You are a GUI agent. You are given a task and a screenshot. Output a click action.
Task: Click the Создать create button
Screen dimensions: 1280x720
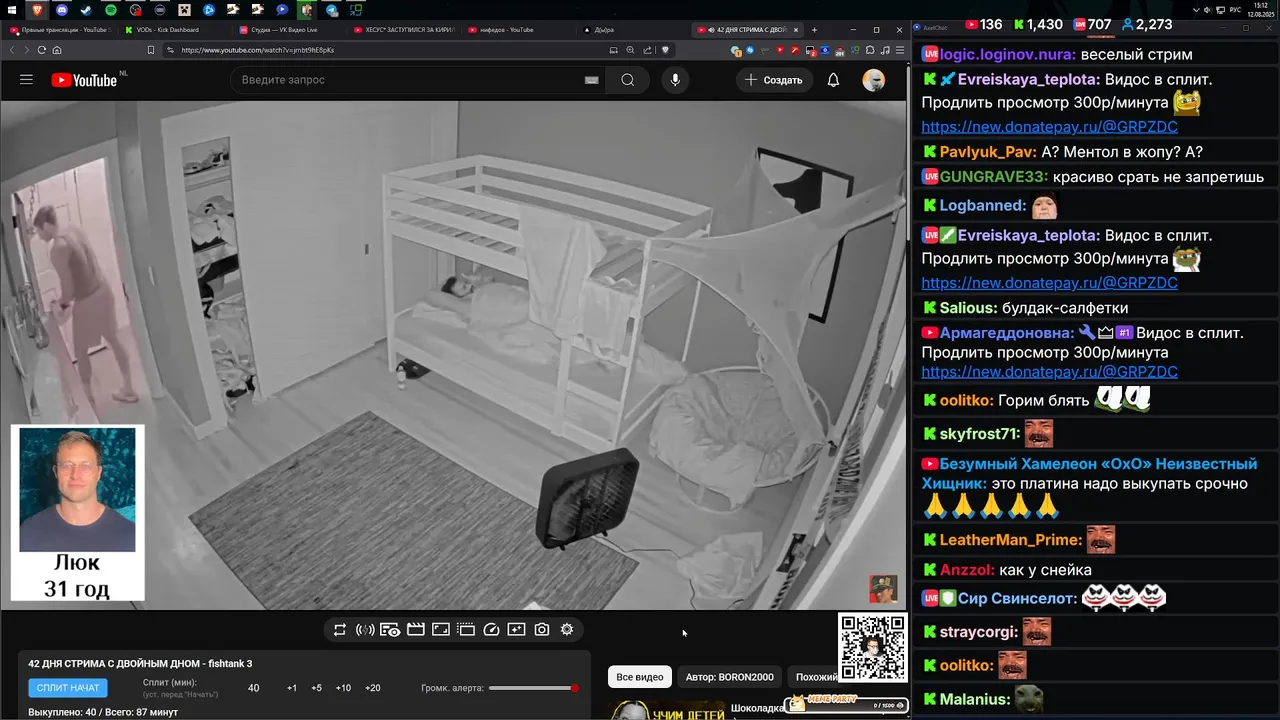[x=774, y=80]
